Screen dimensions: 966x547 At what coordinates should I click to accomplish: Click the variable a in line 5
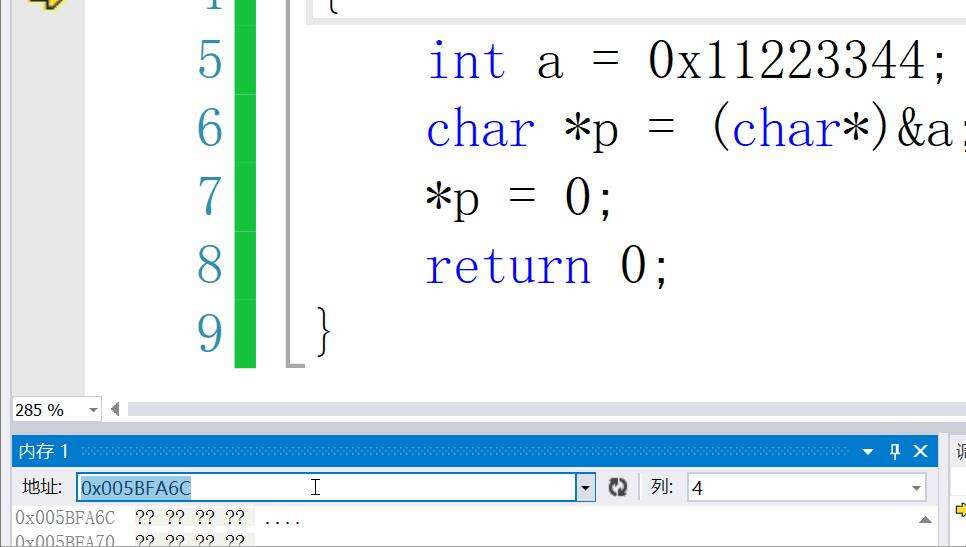pos(549,61)
